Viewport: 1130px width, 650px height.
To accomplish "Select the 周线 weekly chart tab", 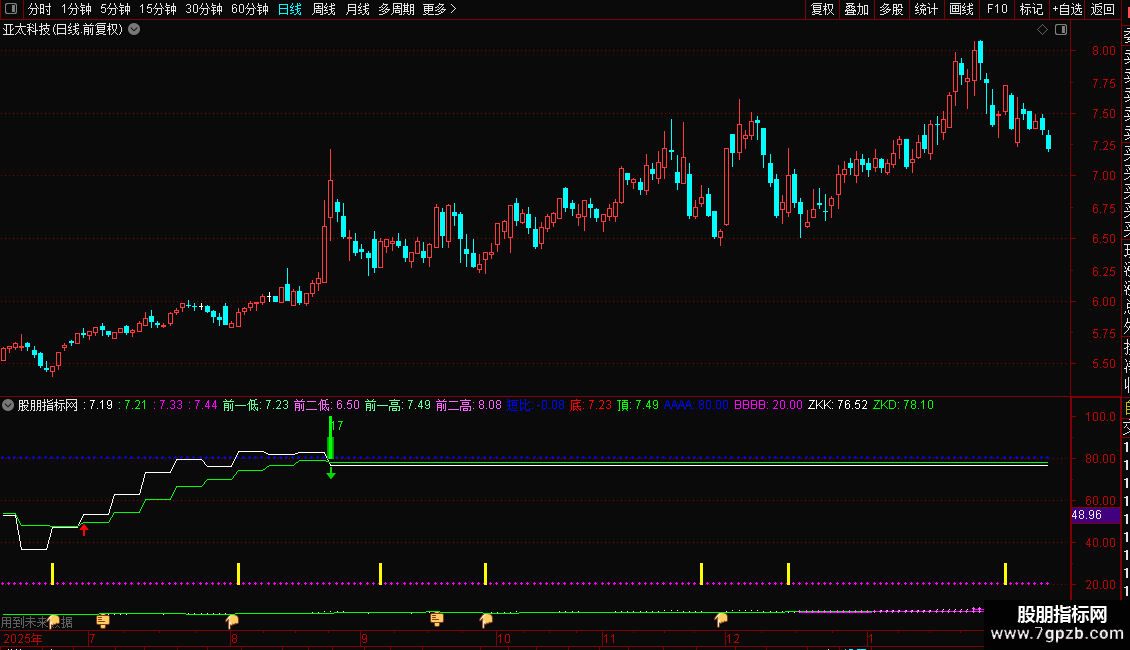I will 324,9.
